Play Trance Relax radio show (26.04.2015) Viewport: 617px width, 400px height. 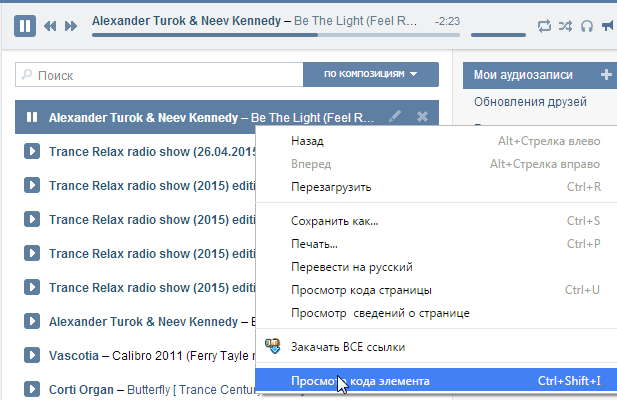(x=31, y=151)
